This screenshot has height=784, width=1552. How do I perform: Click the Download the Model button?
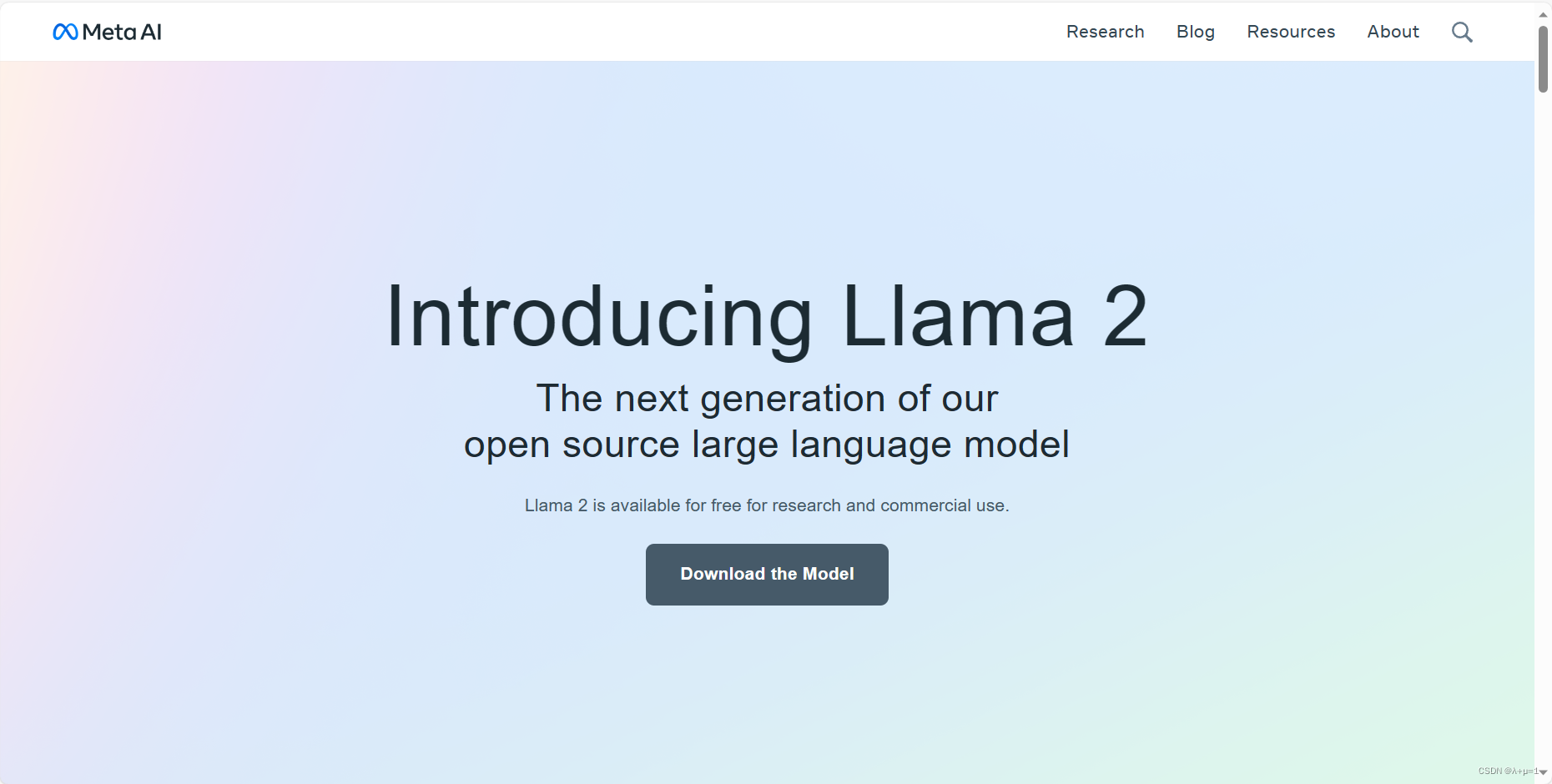coord(766,574)
